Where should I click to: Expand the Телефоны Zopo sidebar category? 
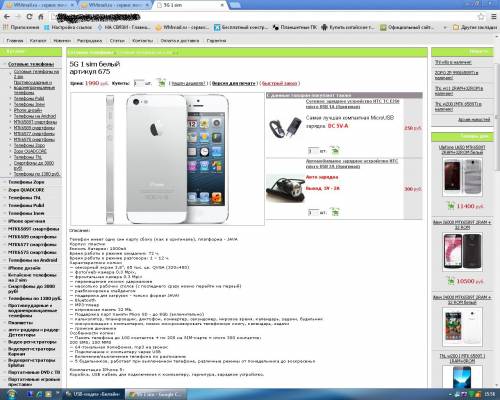[x=26, y=182]
